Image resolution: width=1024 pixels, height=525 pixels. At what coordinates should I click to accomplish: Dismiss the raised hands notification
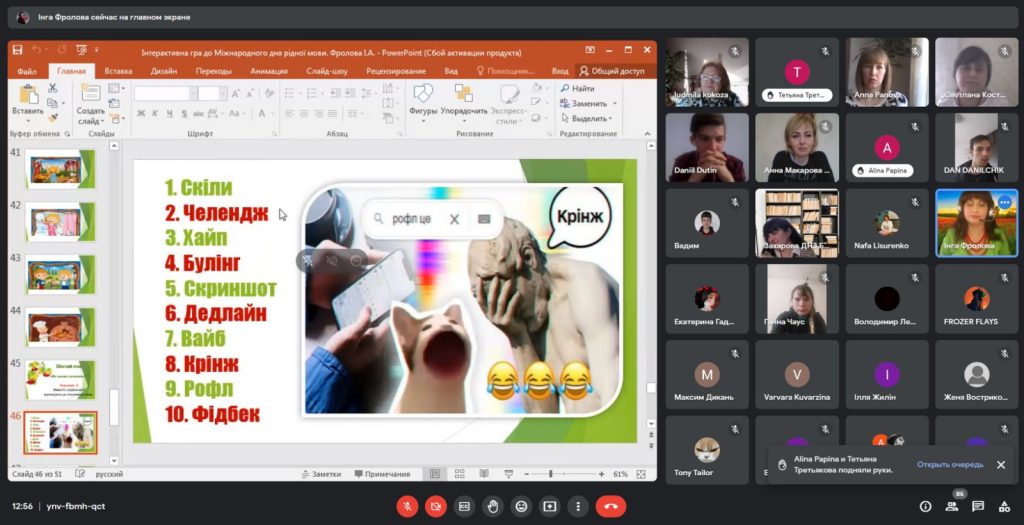click(x=1001, y=465)
